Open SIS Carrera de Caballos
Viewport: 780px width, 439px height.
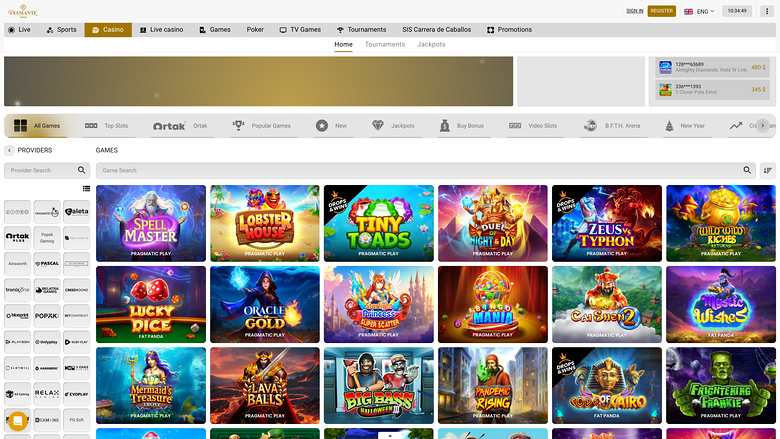[x=436, y=30]
